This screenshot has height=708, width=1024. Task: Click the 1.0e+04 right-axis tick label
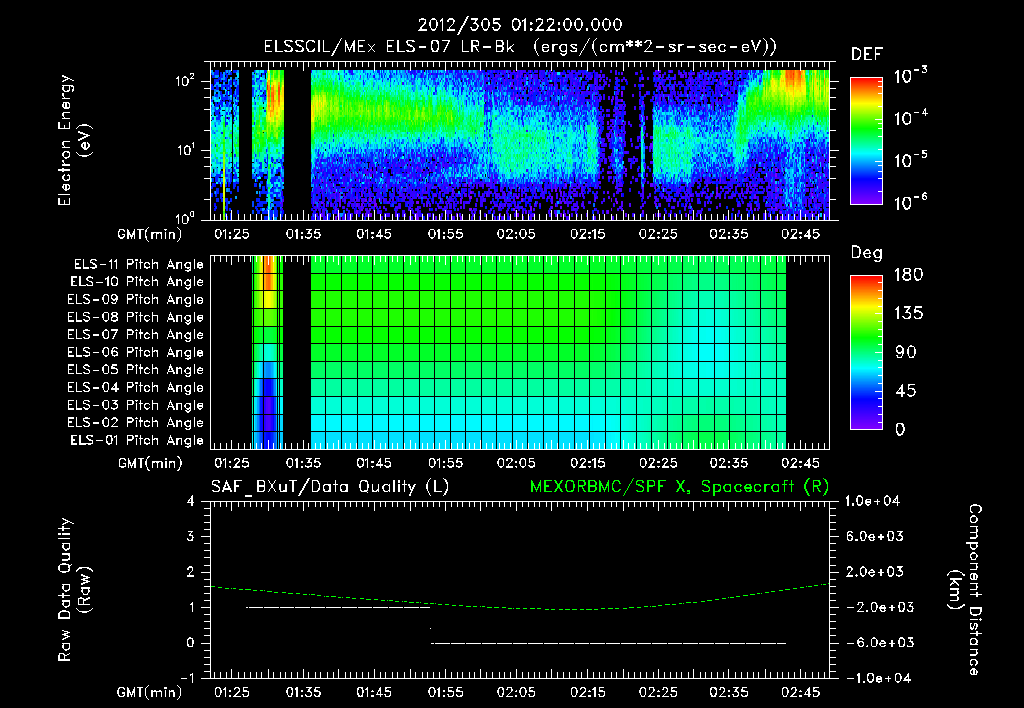point(872,502)
